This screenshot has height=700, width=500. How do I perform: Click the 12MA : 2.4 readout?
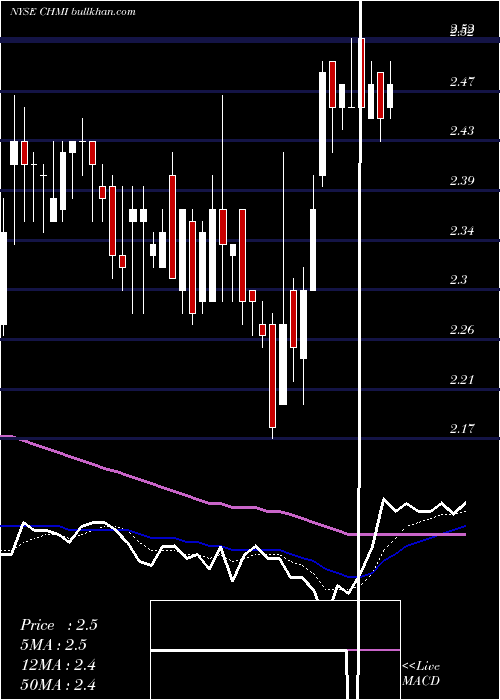[58, 665]
